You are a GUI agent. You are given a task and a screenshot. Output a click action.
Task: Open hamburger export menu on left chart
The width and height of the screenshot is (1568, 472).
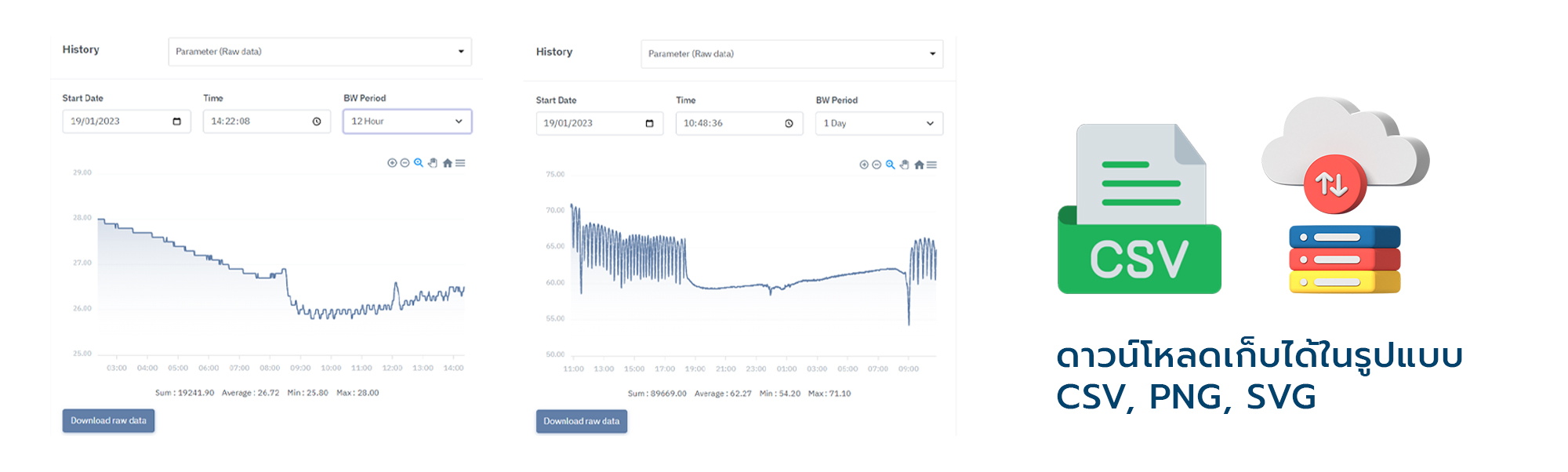(x=460, y=163)
